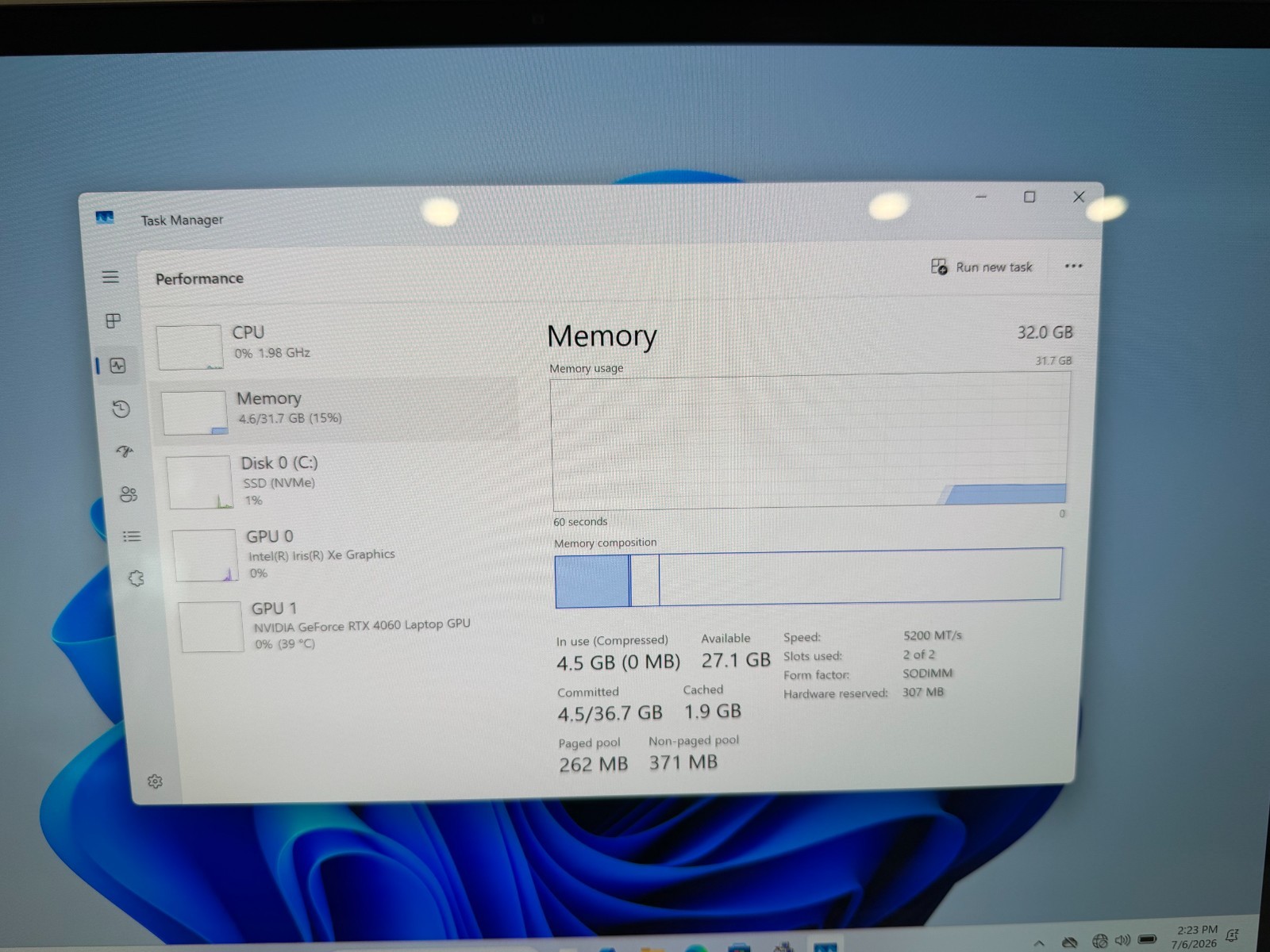Viewport: 1270px width, 952px height.
Task: Click the 27.1 GB available value
Action: (736, 660)
